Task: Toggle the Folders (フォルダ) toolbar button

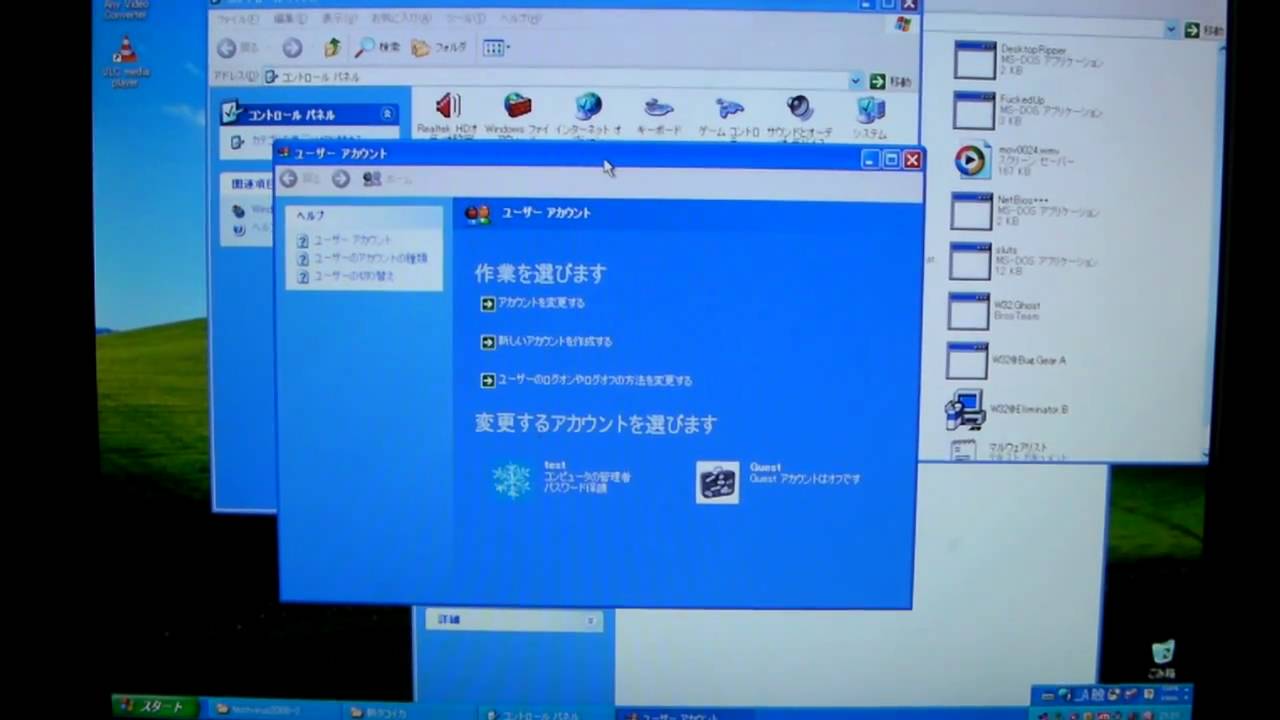Action: click(x=439, y=47)
